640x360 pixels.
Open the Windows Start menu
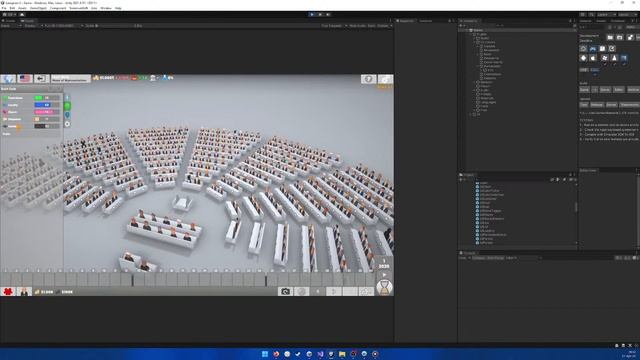264,354
